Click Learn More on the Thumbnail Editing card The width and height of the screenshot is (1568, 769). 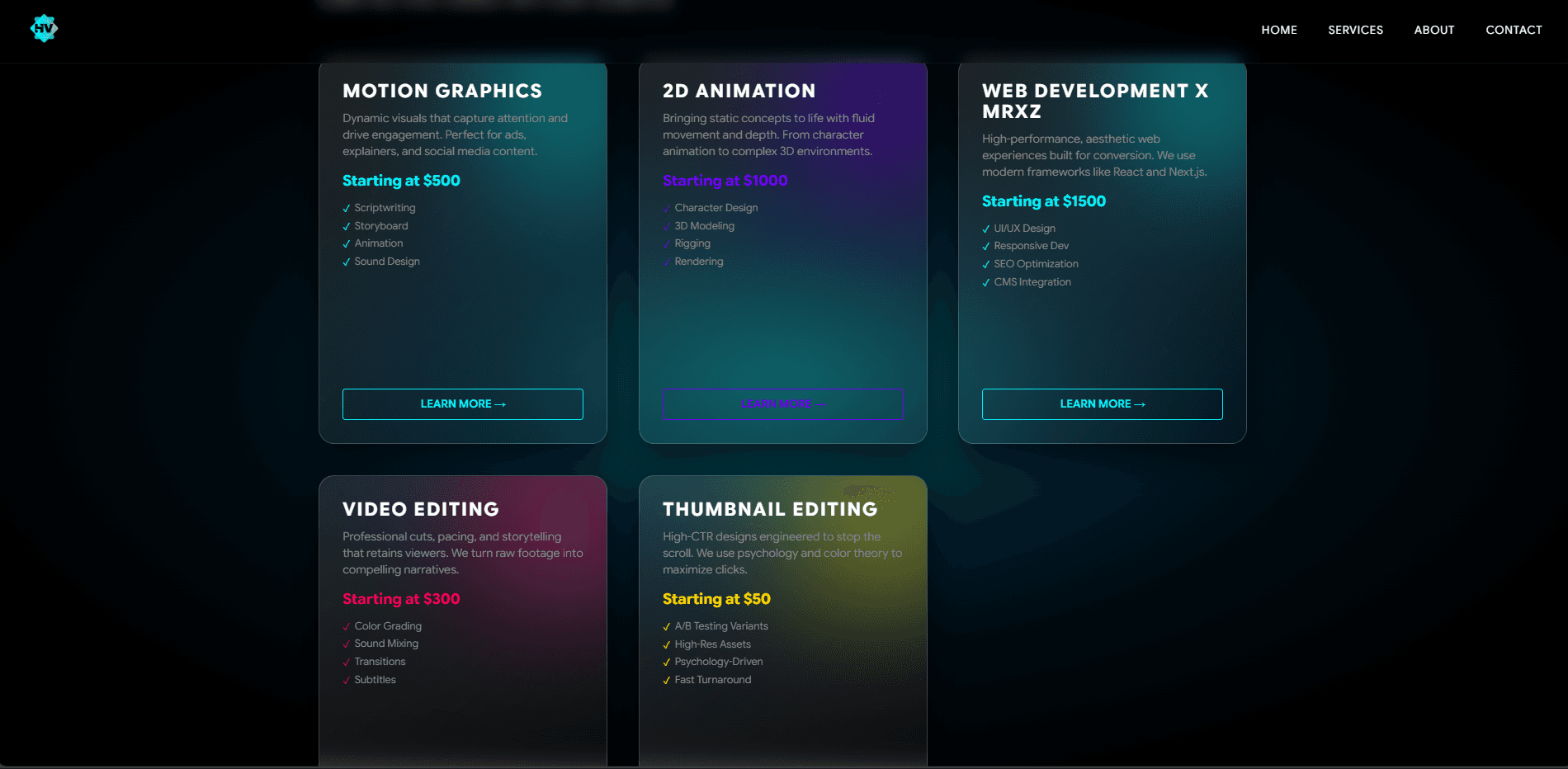[x=782, y=763]
